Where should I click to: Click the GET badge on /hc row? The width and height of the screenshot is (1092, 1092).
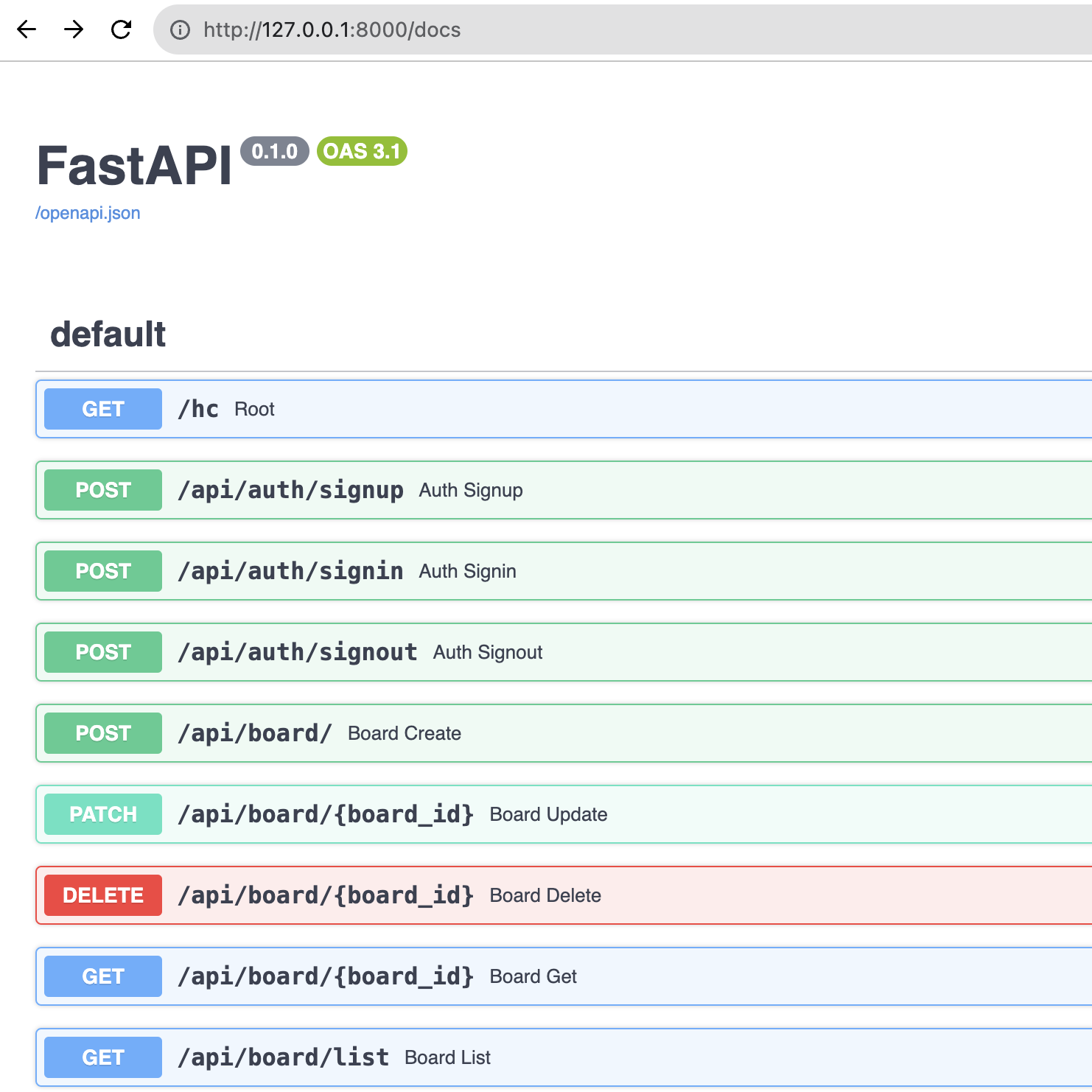(x=103, y=409)
